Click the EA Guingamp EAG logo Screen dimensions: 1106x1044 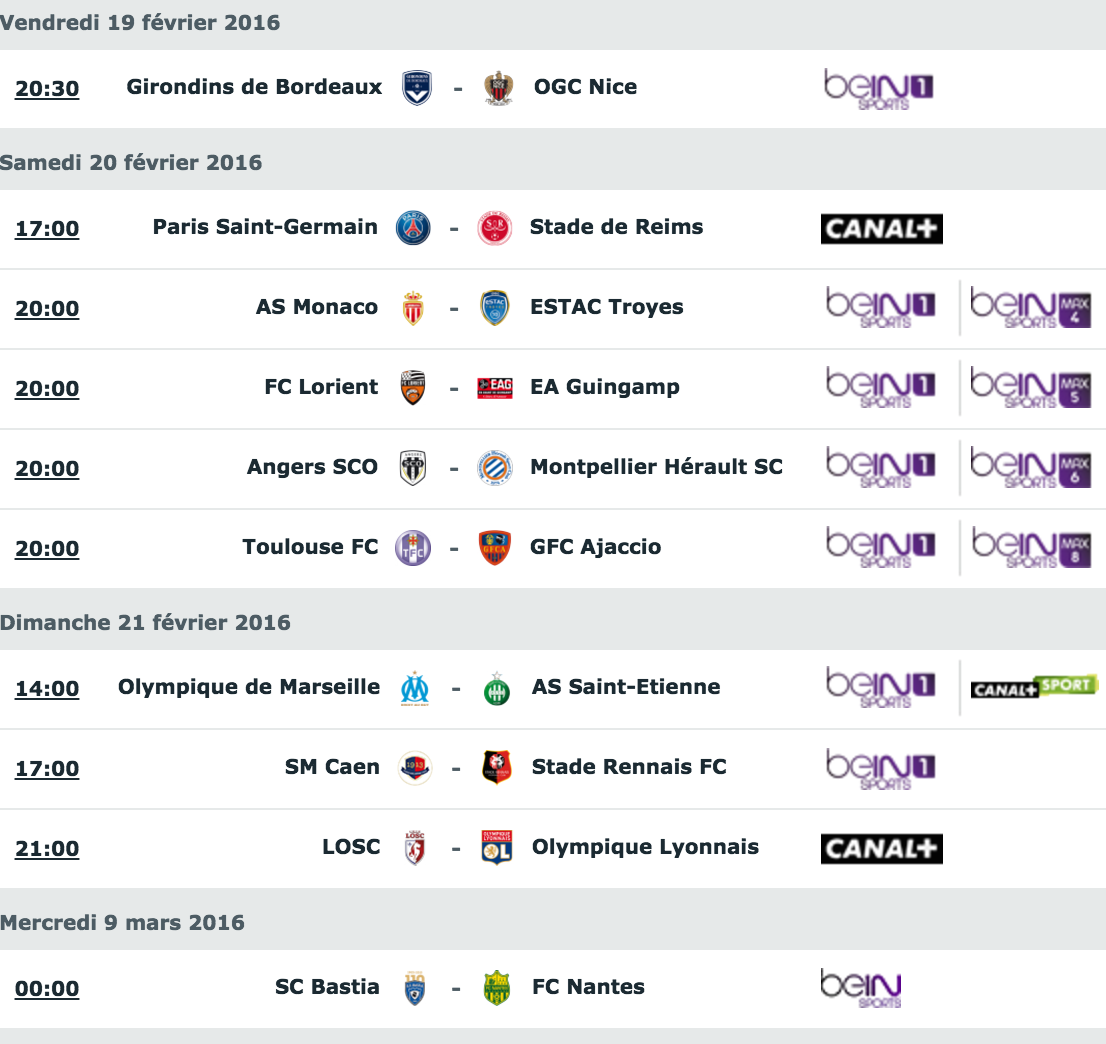click(x=495, y=388)
